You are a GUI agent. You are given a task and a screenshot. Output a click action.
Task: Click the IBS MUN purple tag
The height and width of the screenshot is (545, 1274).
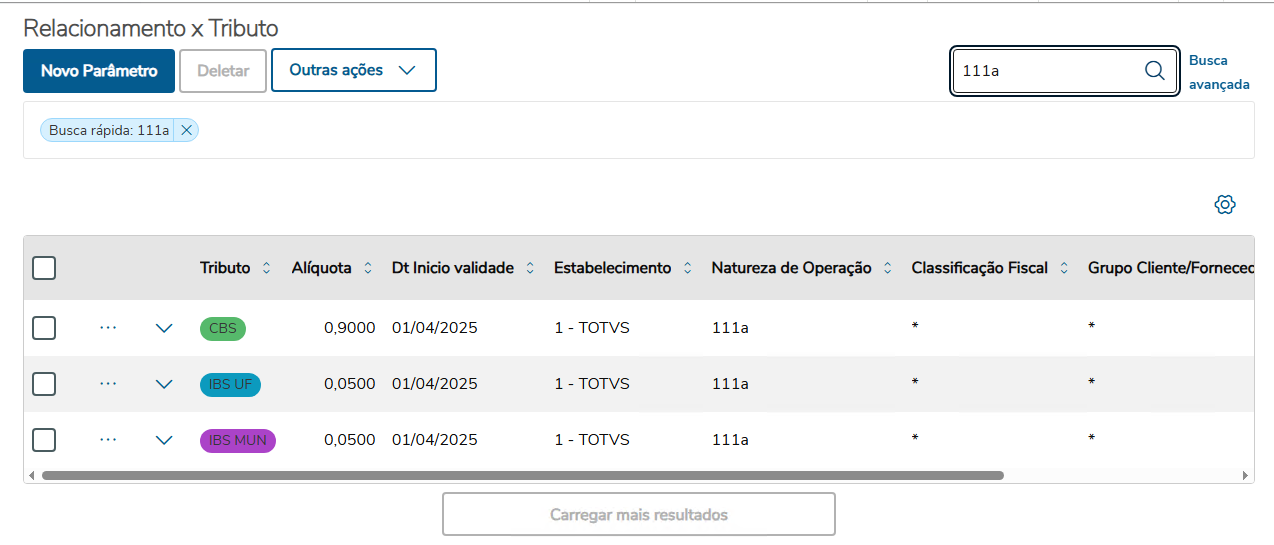click(x=237, y=440)
